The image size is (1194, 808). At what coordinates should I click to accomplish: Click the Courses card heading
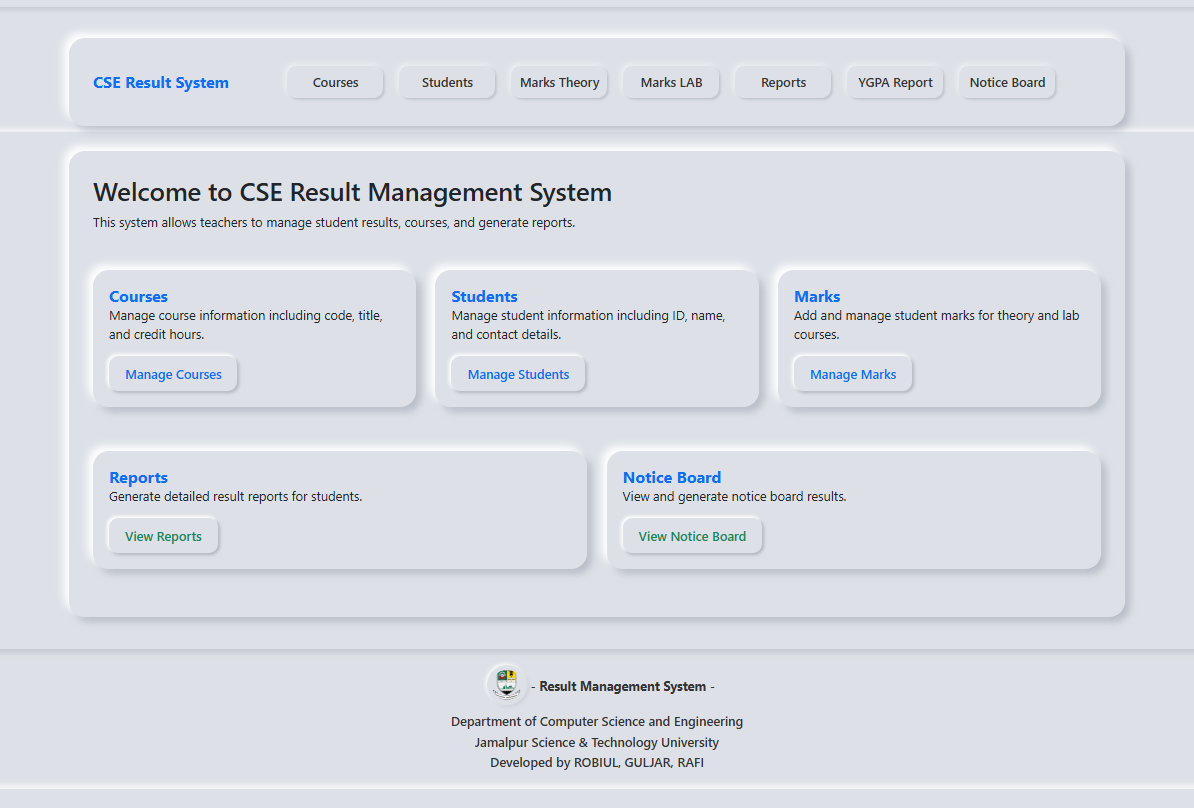tap(138, 297)
